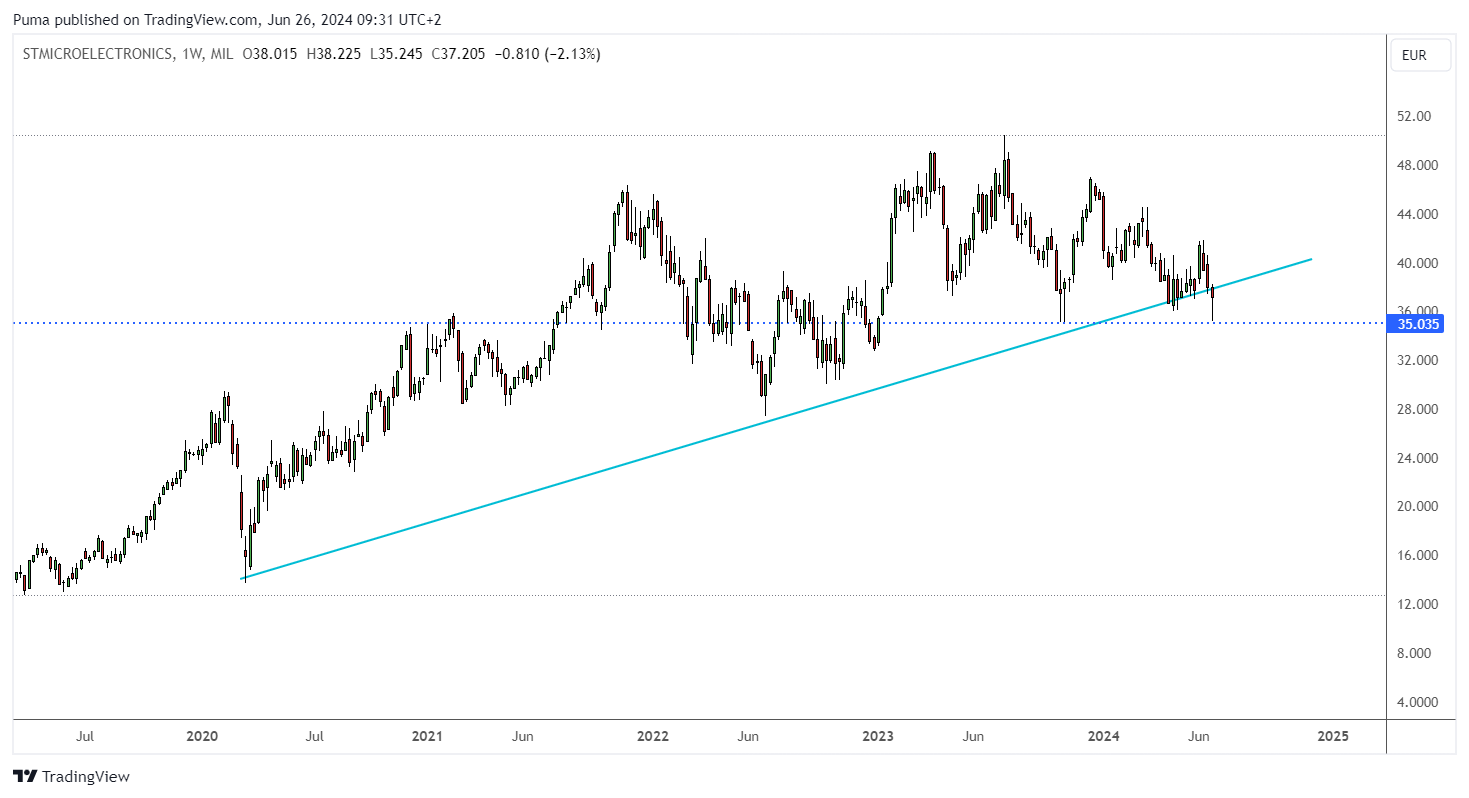The width and height of the screenshot is (1469, 798).
Task: Click the 2025 label on time axis
Action: pos(1332,736)
